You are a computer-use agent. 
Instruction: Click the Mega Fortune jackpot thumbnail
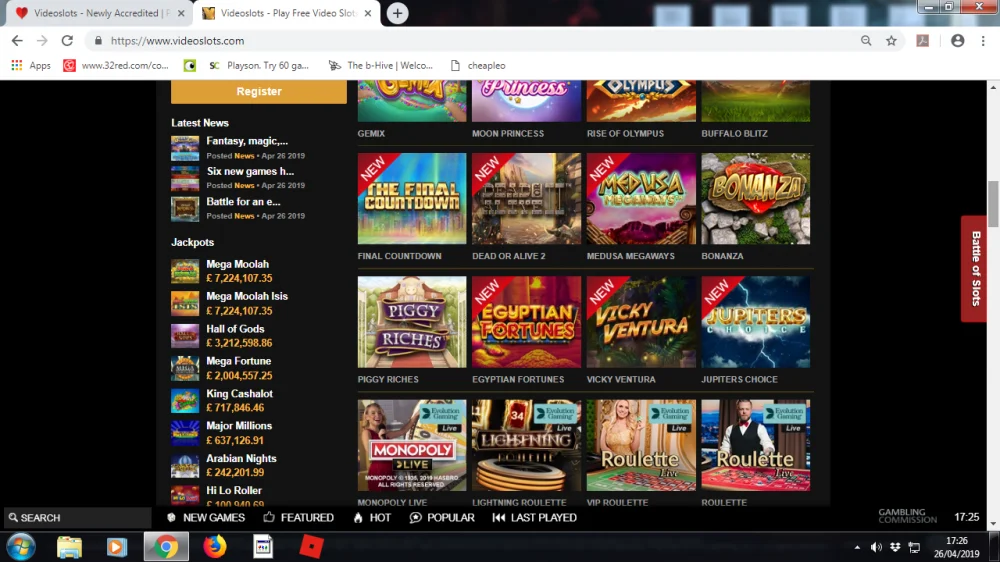tap(185, 368)
